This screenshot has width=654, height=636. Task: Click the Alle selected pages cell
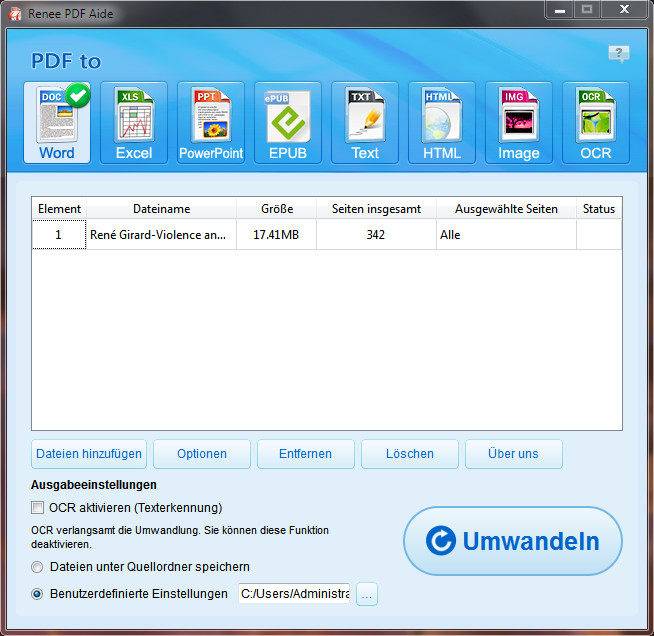point(506,235)
